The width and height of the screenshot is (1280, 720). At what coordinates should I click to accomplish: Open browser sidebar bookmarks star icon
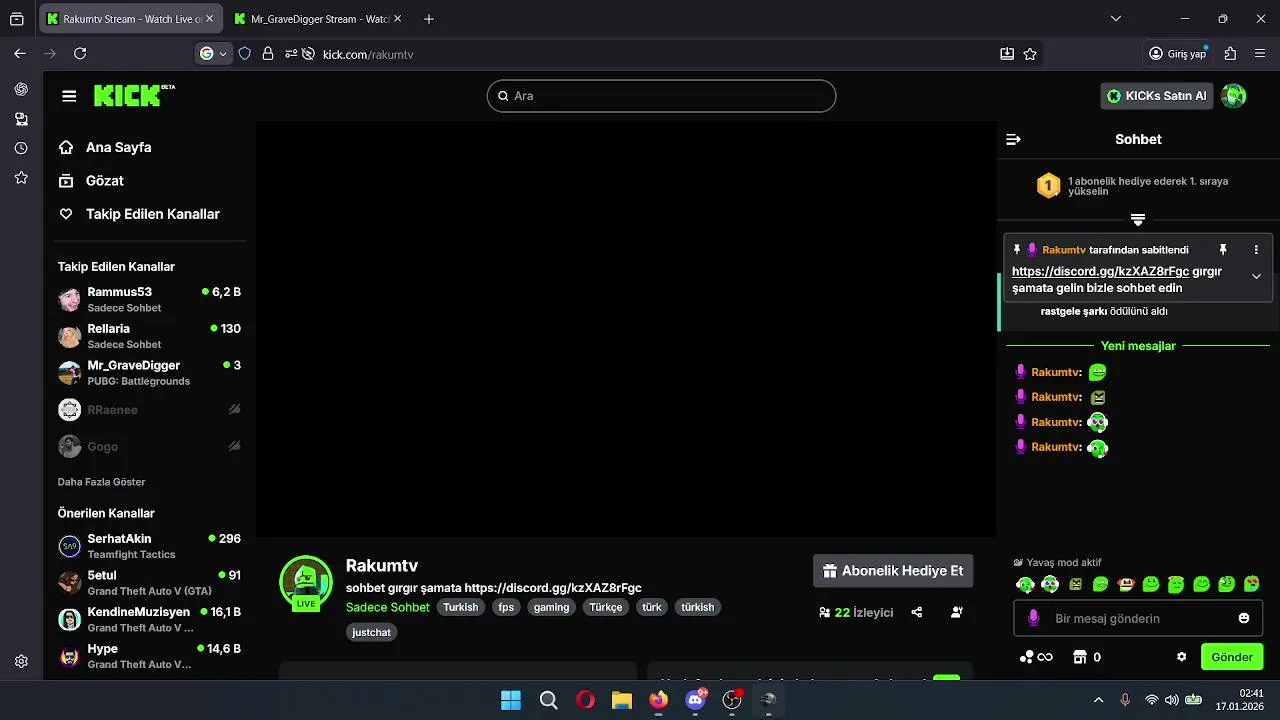[x=21, y=178]
